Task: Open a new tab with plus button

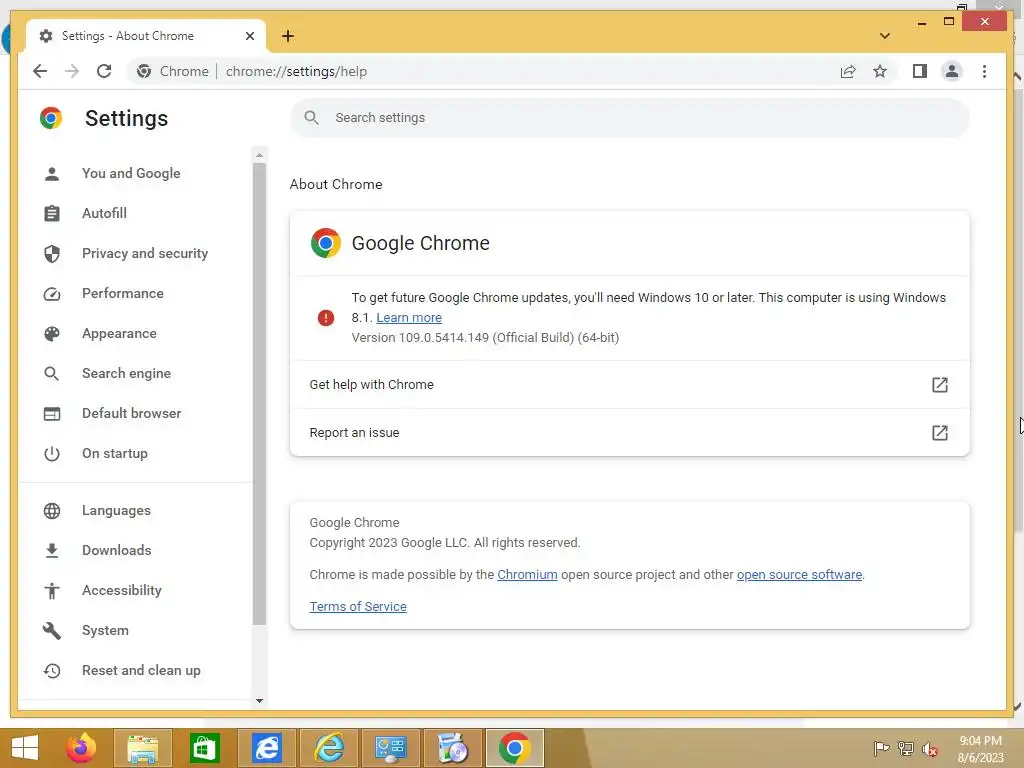Action: click(x=287, y=36)
